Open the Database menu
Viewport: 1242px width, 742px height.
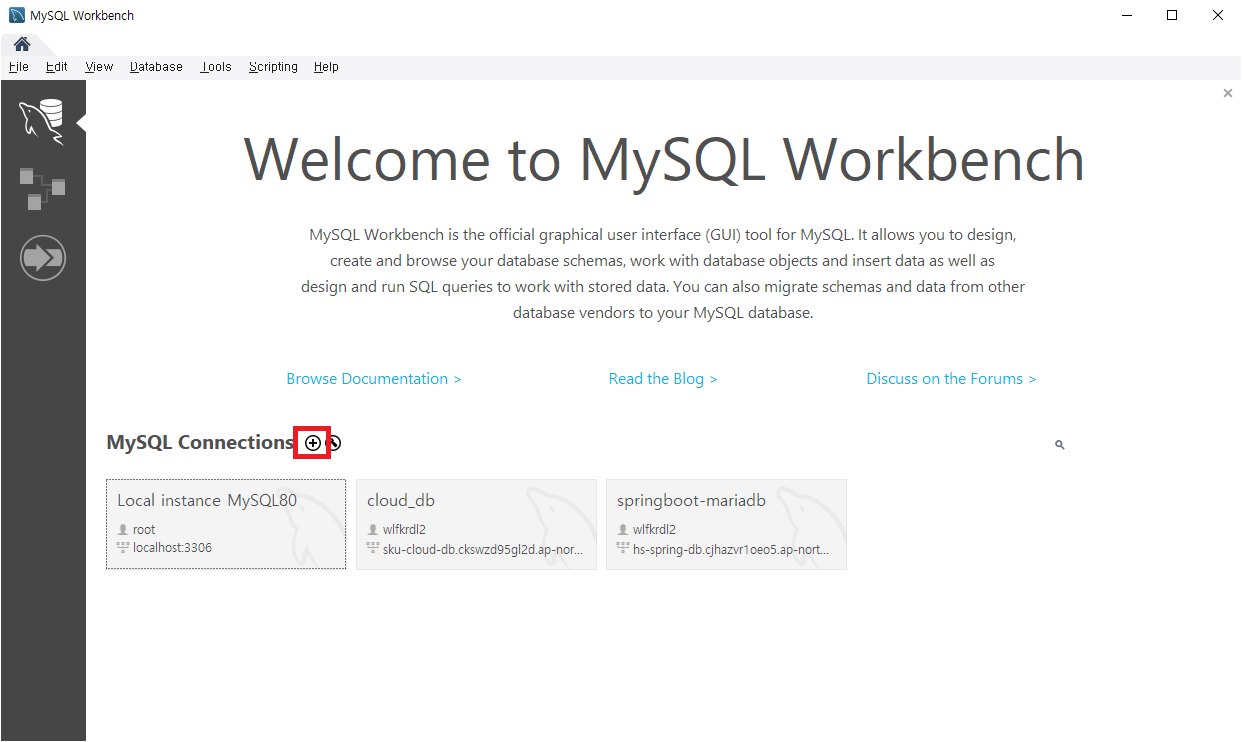pyautogui.click(x=156, y=67)
